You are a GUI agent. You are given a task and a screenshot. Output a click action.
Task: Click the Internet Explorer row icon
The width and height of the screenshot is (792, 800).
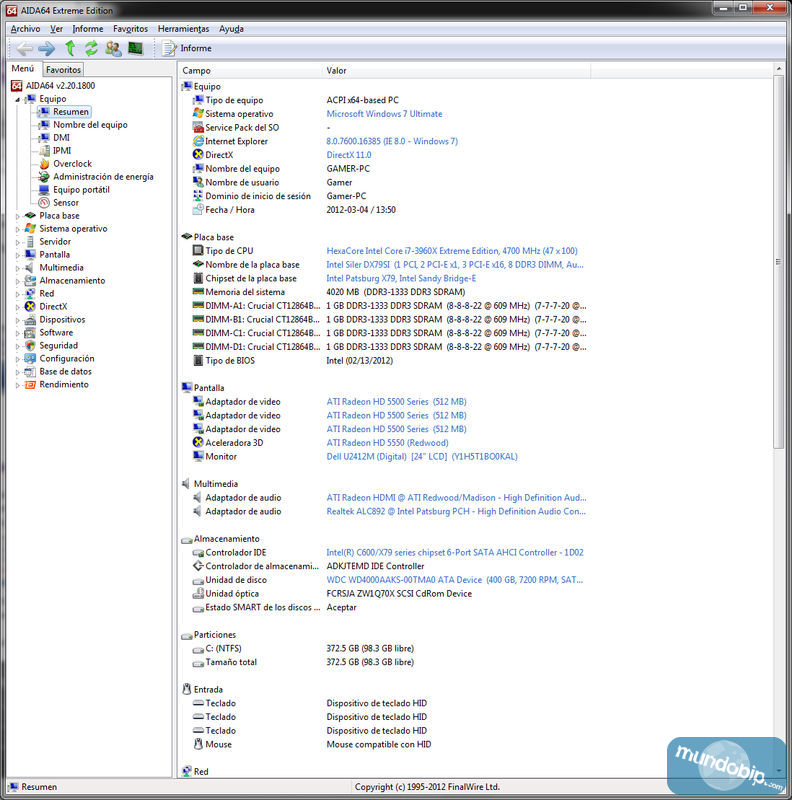(x=198, y=141)
